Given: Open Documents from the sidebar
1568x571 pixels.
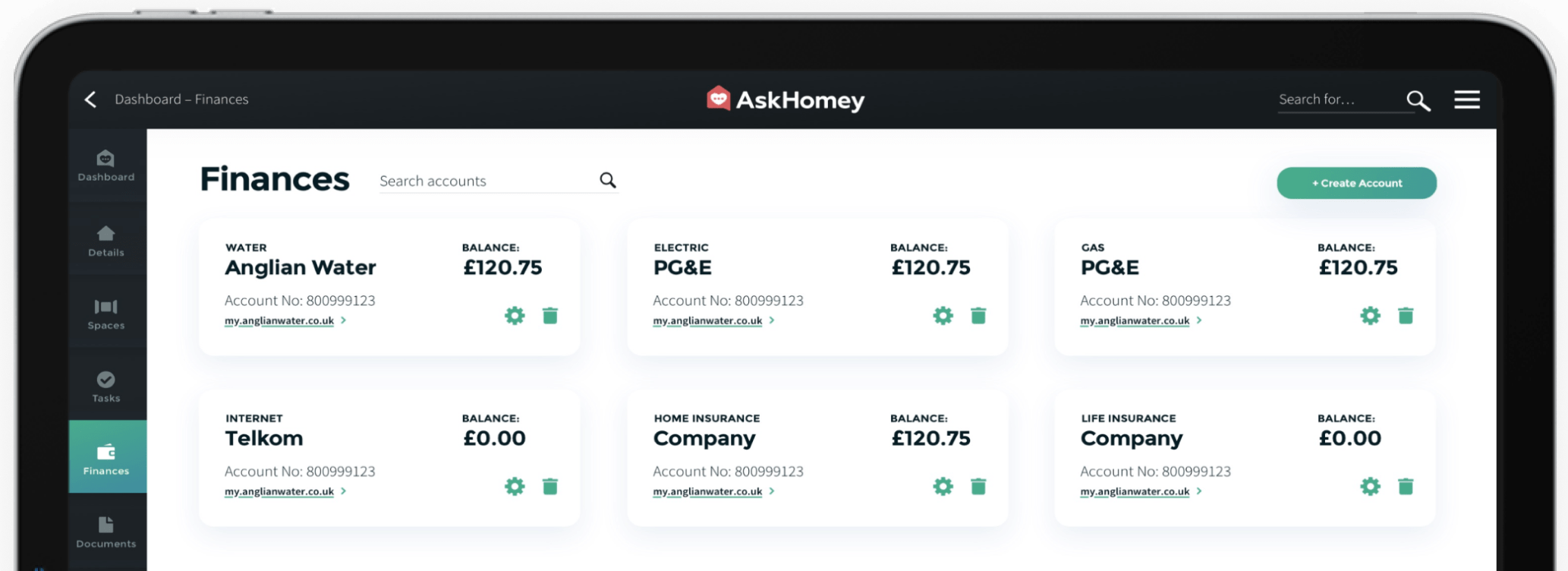Looking at the screenshot, I should (x=106, y=532).
